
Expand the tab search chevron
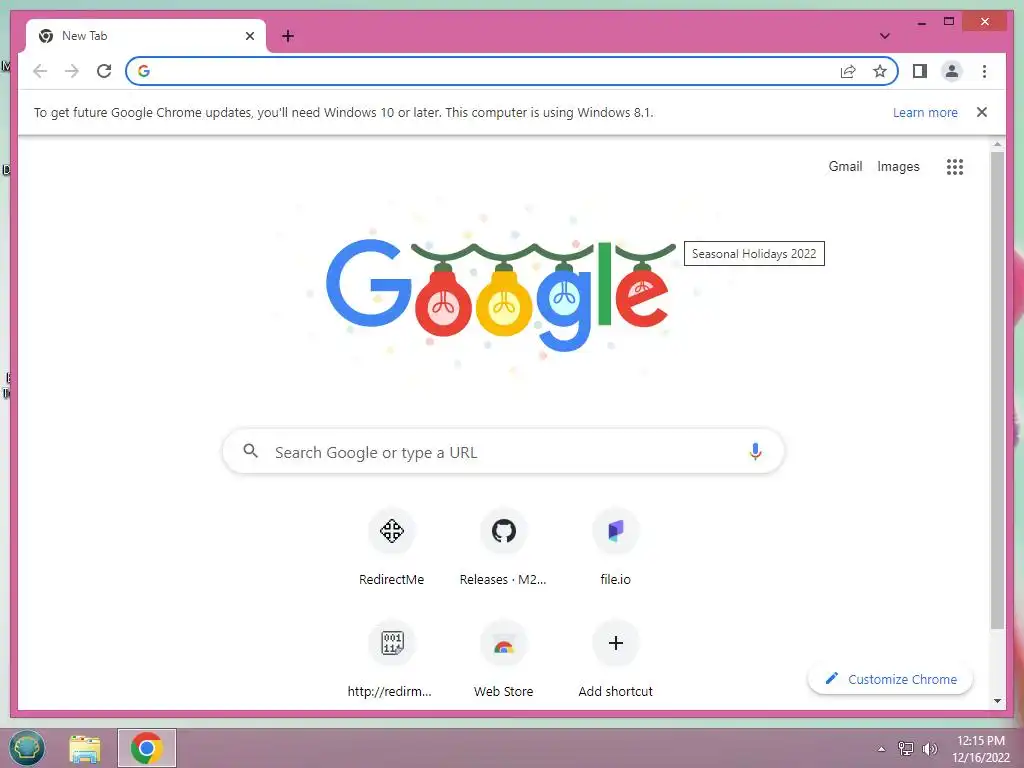coord(885,36)
